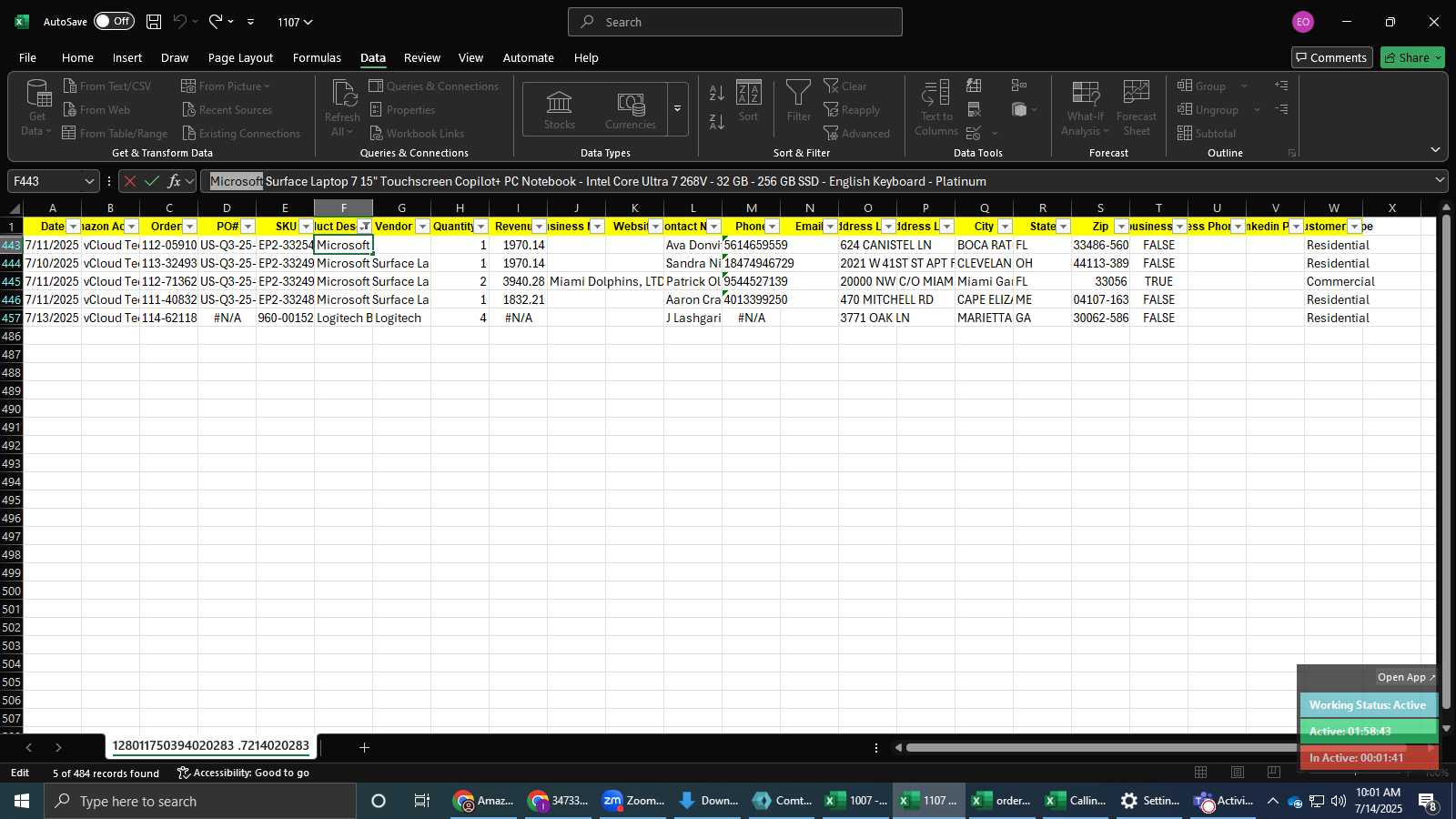1456x819 pixels.
Task: Open the active Product Description filter
Action: click(365, 227)
